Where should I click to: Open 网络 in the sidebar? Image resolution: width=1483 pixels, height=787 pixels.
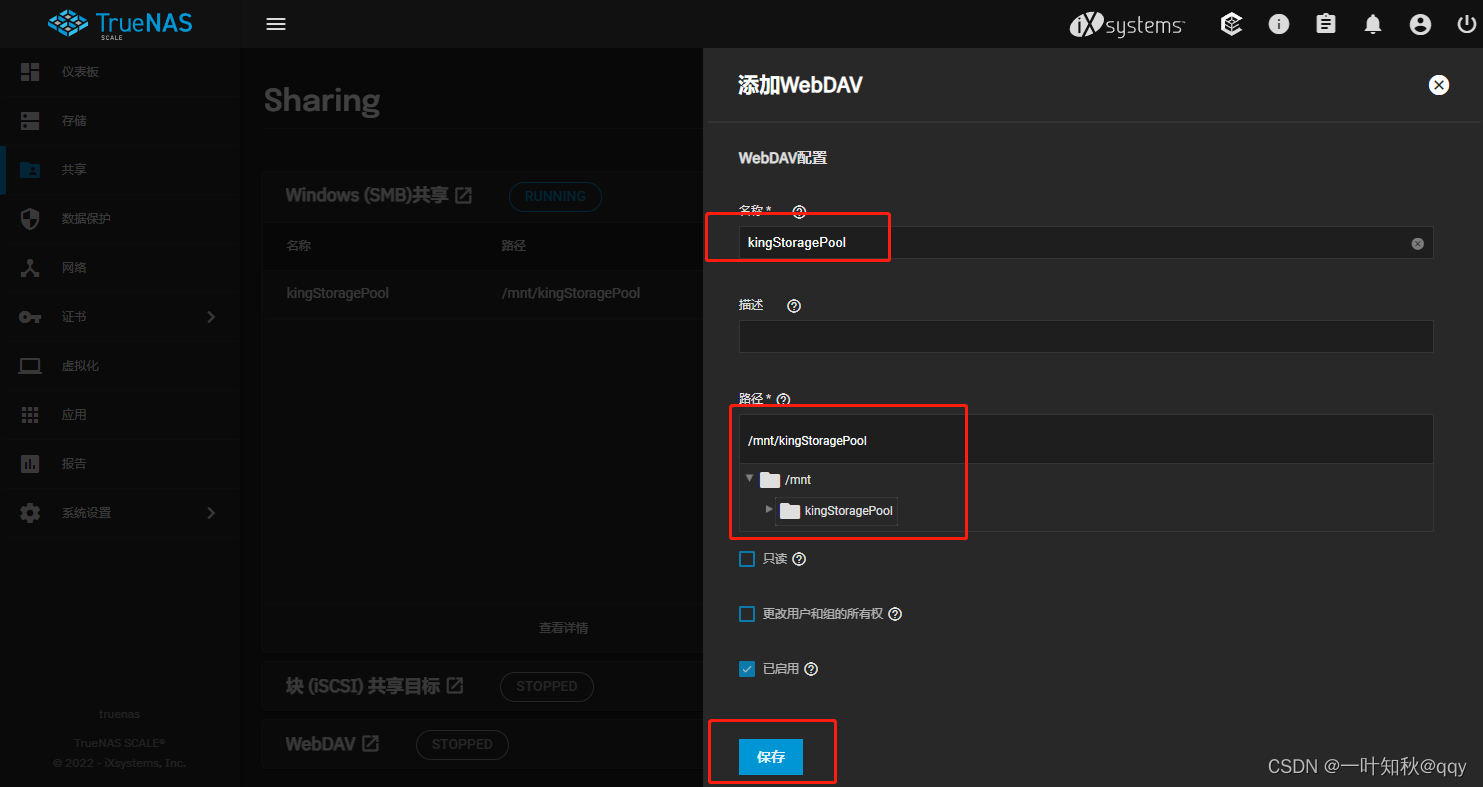coord(120,268)
